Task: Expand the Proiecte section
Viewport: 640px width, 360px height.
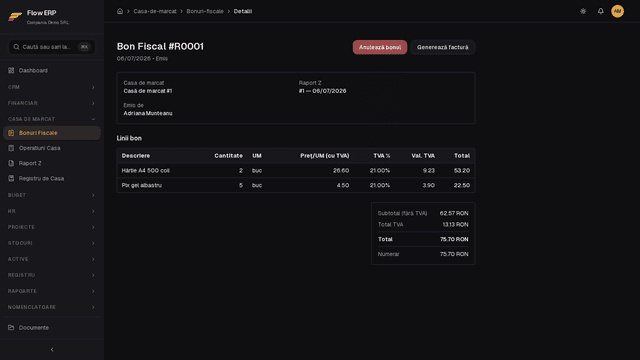Action: (x=52, y=227)
